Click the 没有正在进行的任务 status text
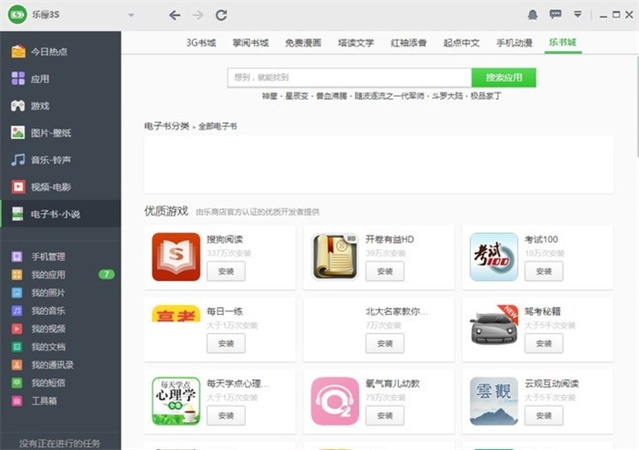Viewport: 639px width, 450px height. pos(59,443)
